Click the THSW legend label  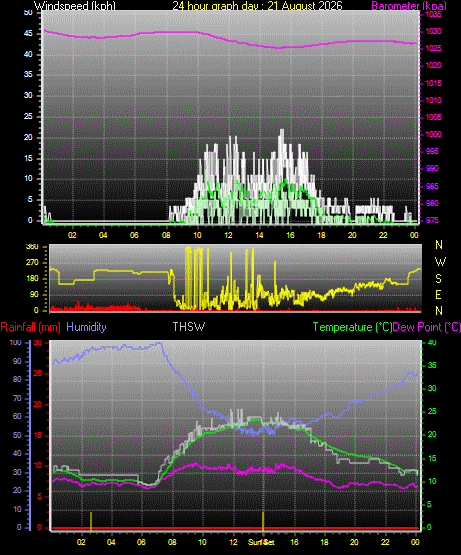[x=189, y=327]
